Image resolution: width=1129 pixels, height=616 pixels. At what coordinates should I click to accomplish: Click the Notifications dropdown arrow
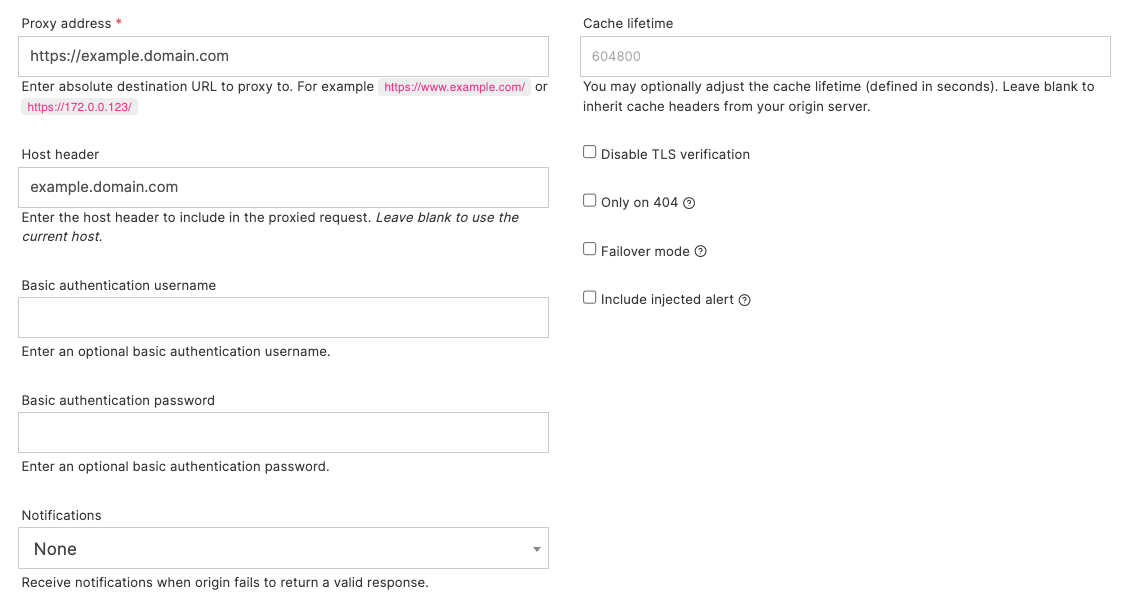(536, 549)
